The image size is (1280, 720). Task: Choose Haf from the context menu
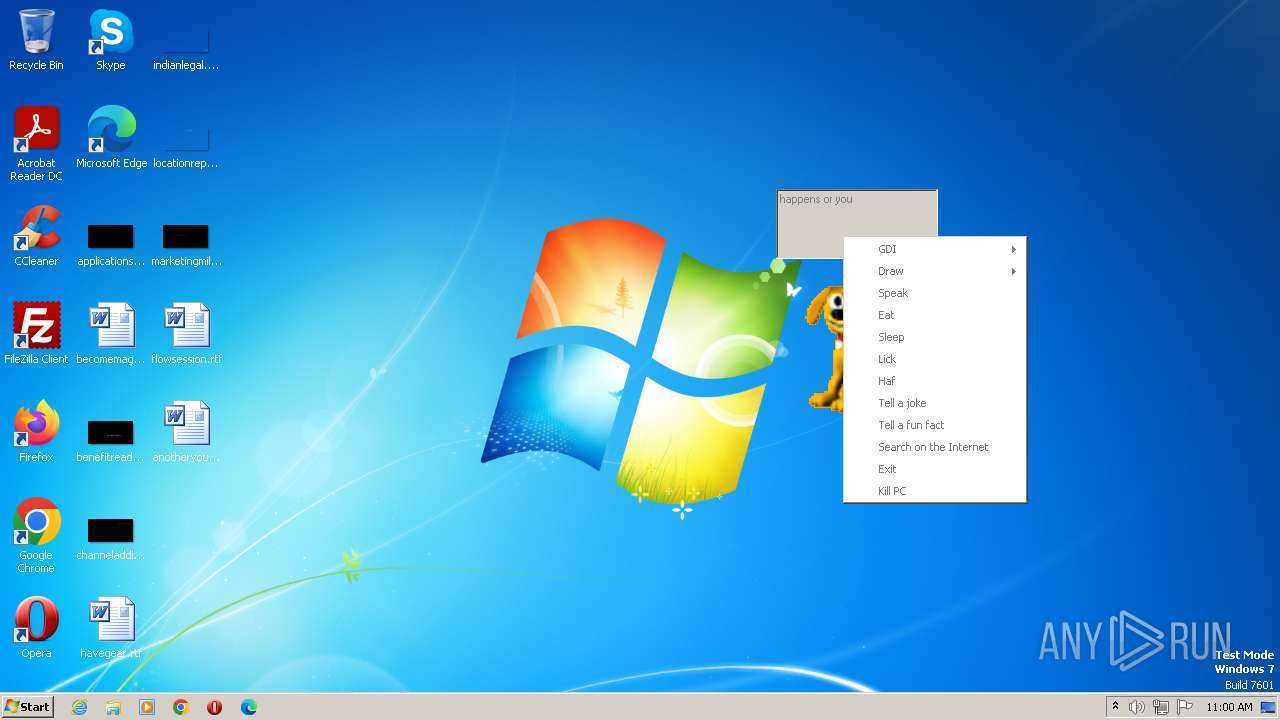click(935, 381)
